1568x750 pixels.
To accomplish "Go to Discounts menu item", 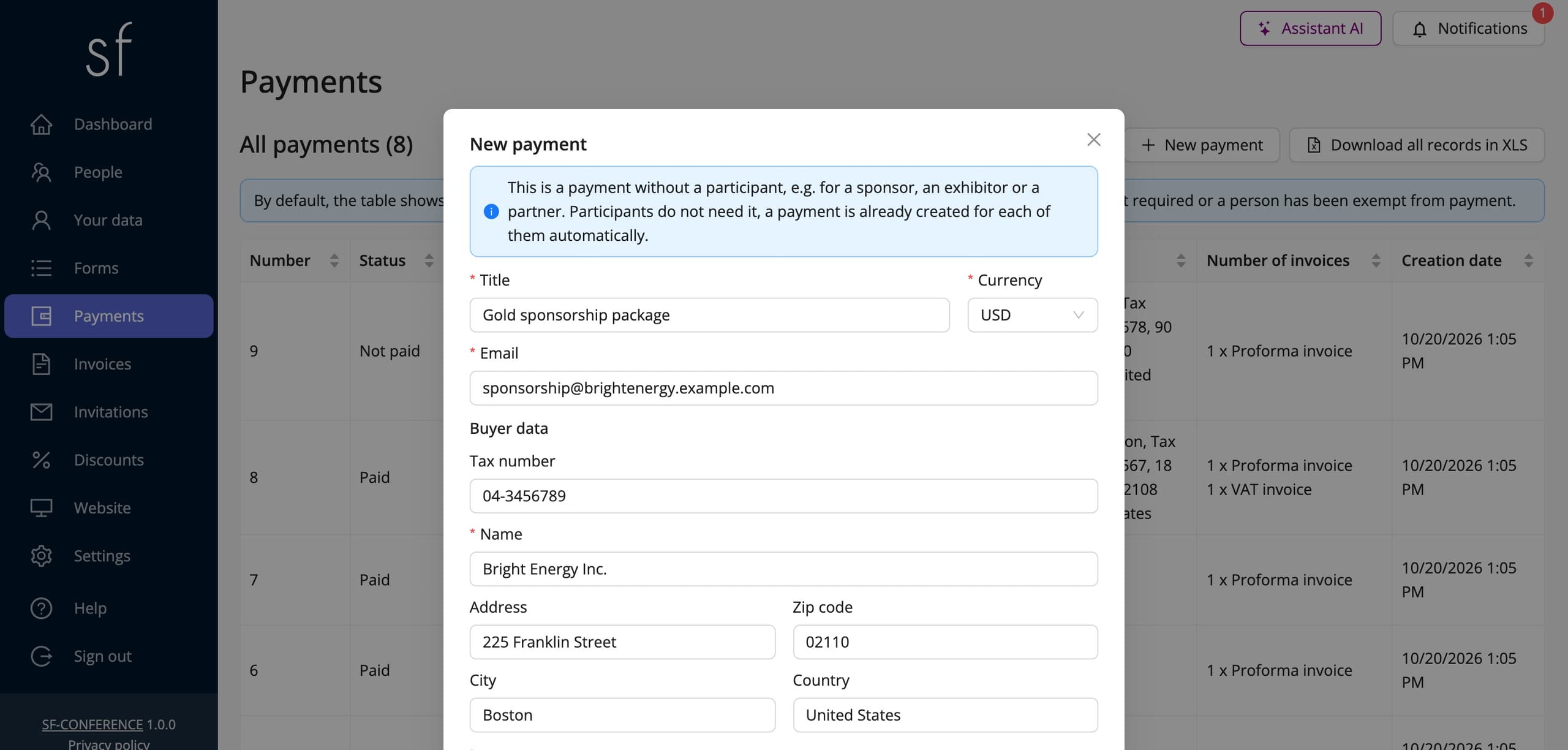I will point(108,460).
